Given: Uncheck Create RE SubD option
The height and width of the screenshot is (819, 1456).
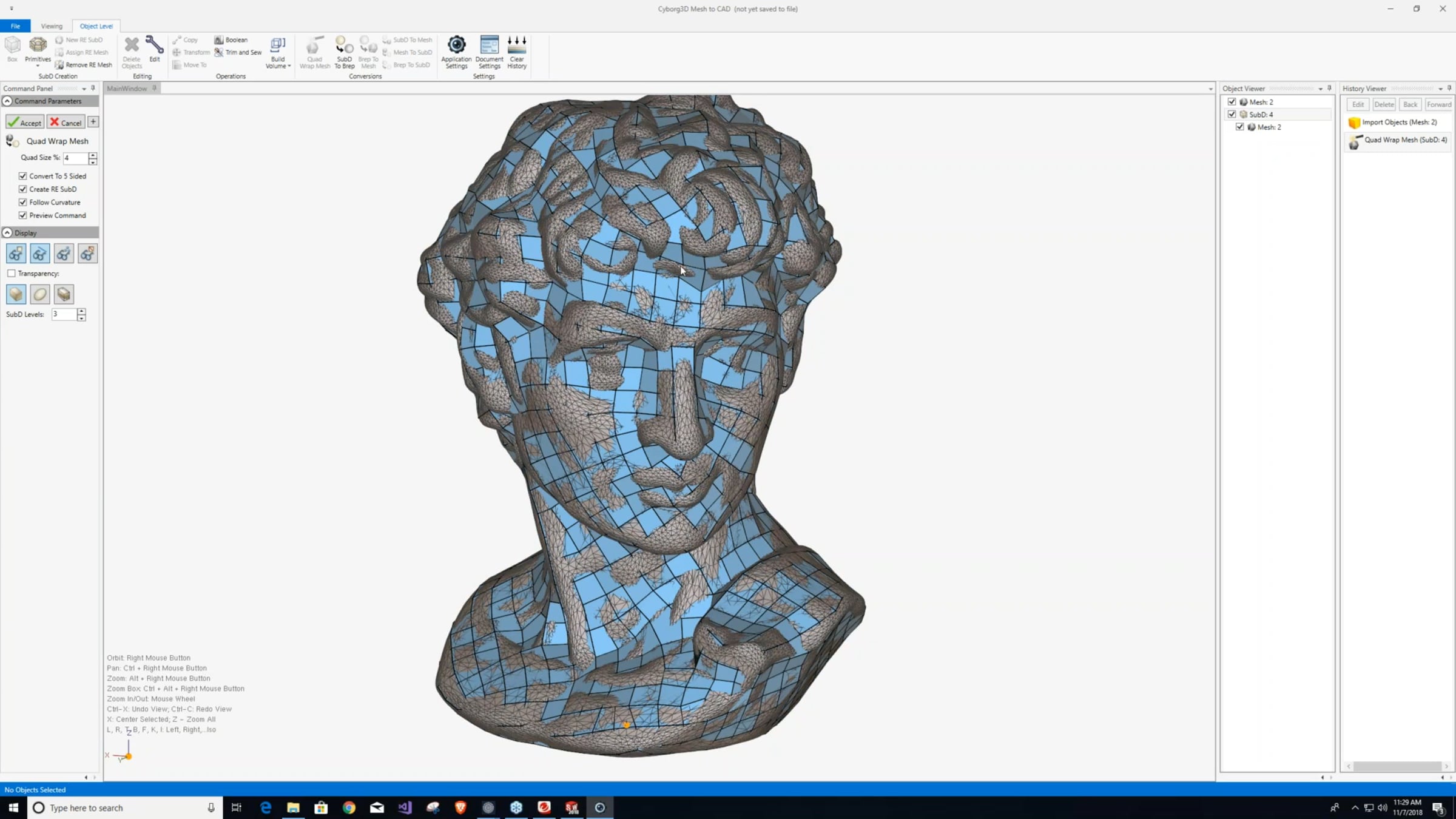Looking at the screenshot, I should tap(23, 189).
